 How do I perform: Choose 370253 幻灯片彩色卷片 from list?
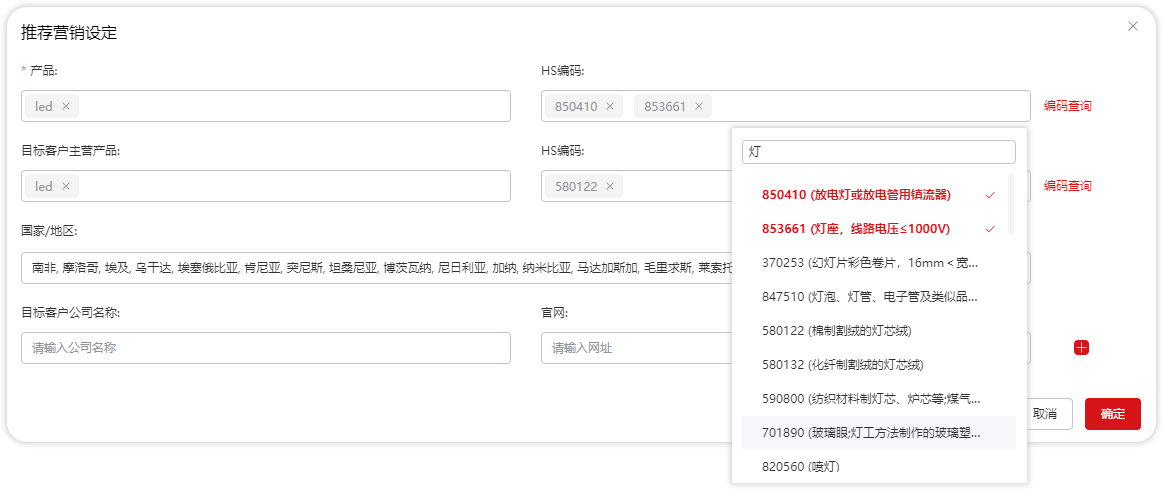(x=870, y=263)
